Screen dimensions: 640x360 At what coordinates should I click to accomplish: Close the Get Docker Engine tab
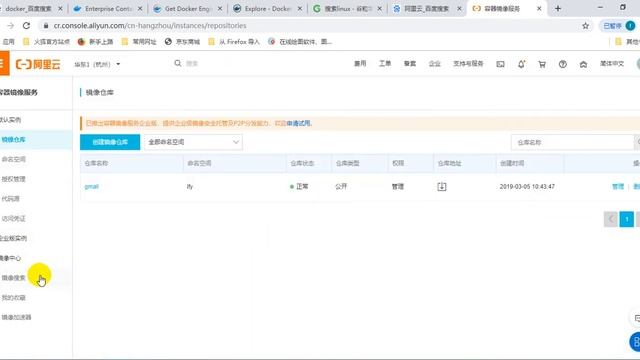(x=220, y=9)
